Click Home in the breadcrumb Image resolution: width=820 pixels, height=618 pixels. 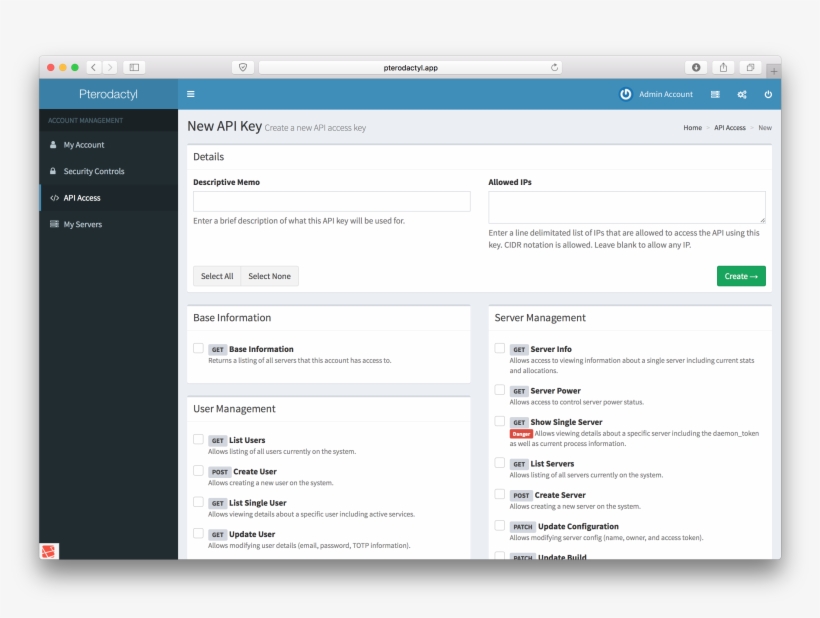point(691,127)
